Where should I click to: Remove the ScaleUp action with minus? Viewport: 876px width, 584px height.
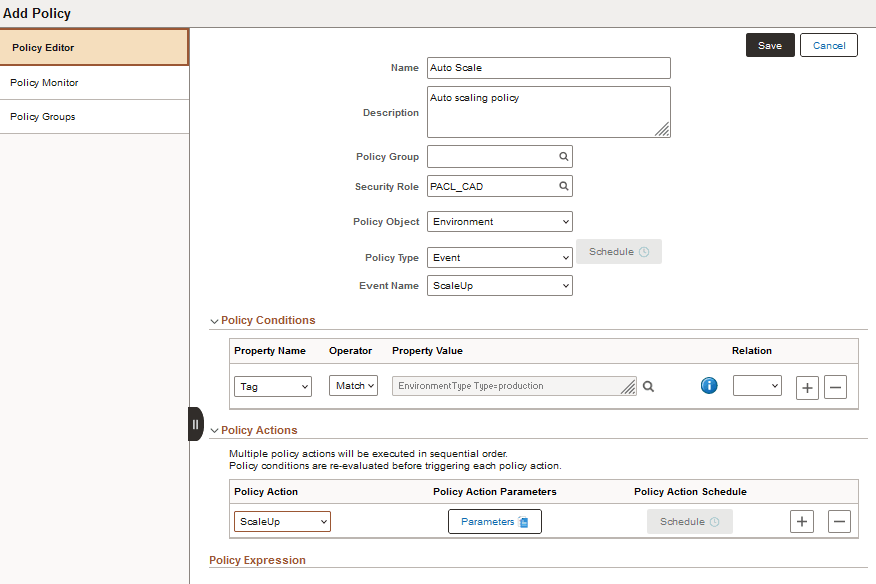coord(839,521)
